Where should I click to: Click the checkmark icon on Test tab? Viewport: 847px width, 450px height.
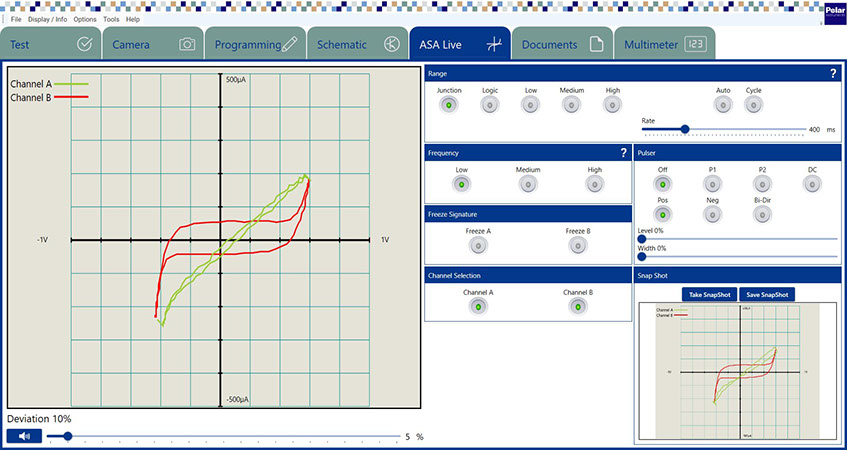(84, 45)
